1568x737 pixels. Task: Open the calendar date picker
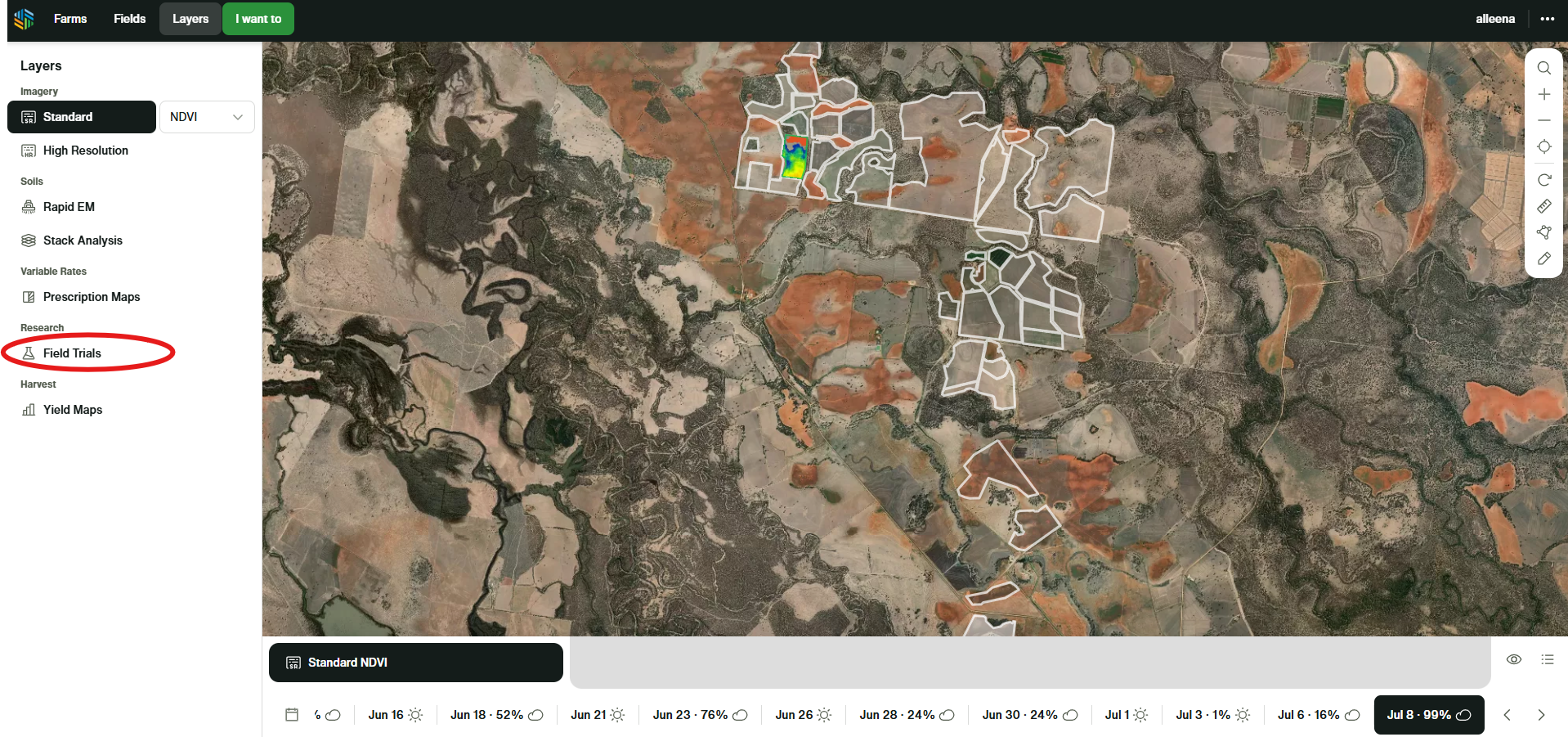(x=292, y=715)
